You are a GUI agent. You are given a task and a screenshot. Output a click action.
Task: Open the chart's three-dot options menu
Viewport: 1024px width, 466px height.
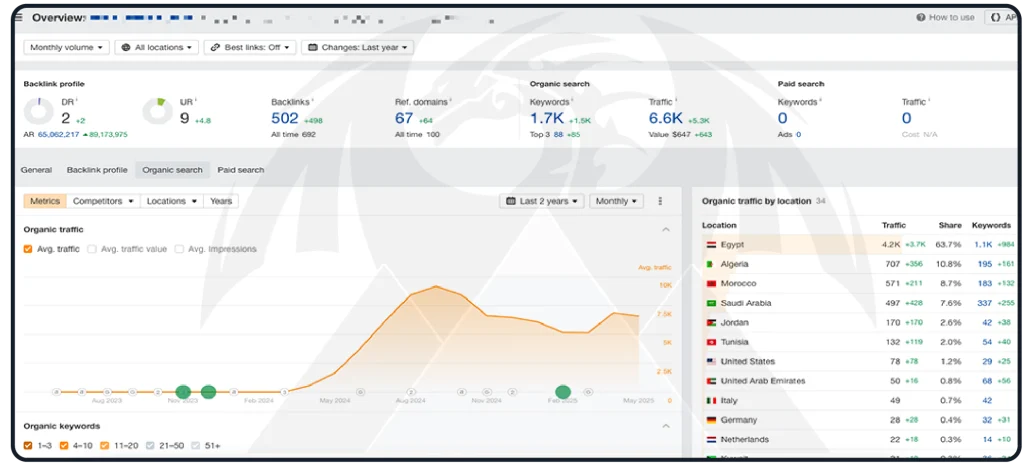(x=660, y=201)
